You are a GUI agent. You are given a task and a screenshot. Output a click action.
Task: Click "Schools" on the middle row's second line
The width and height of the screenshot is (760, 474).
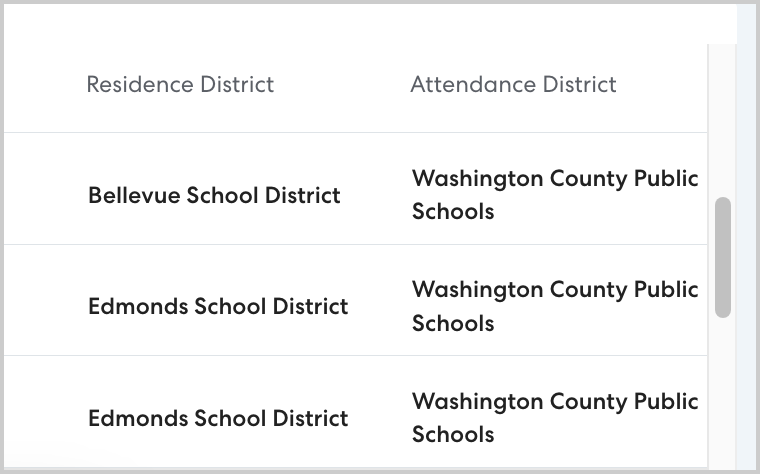coord(453,323)
